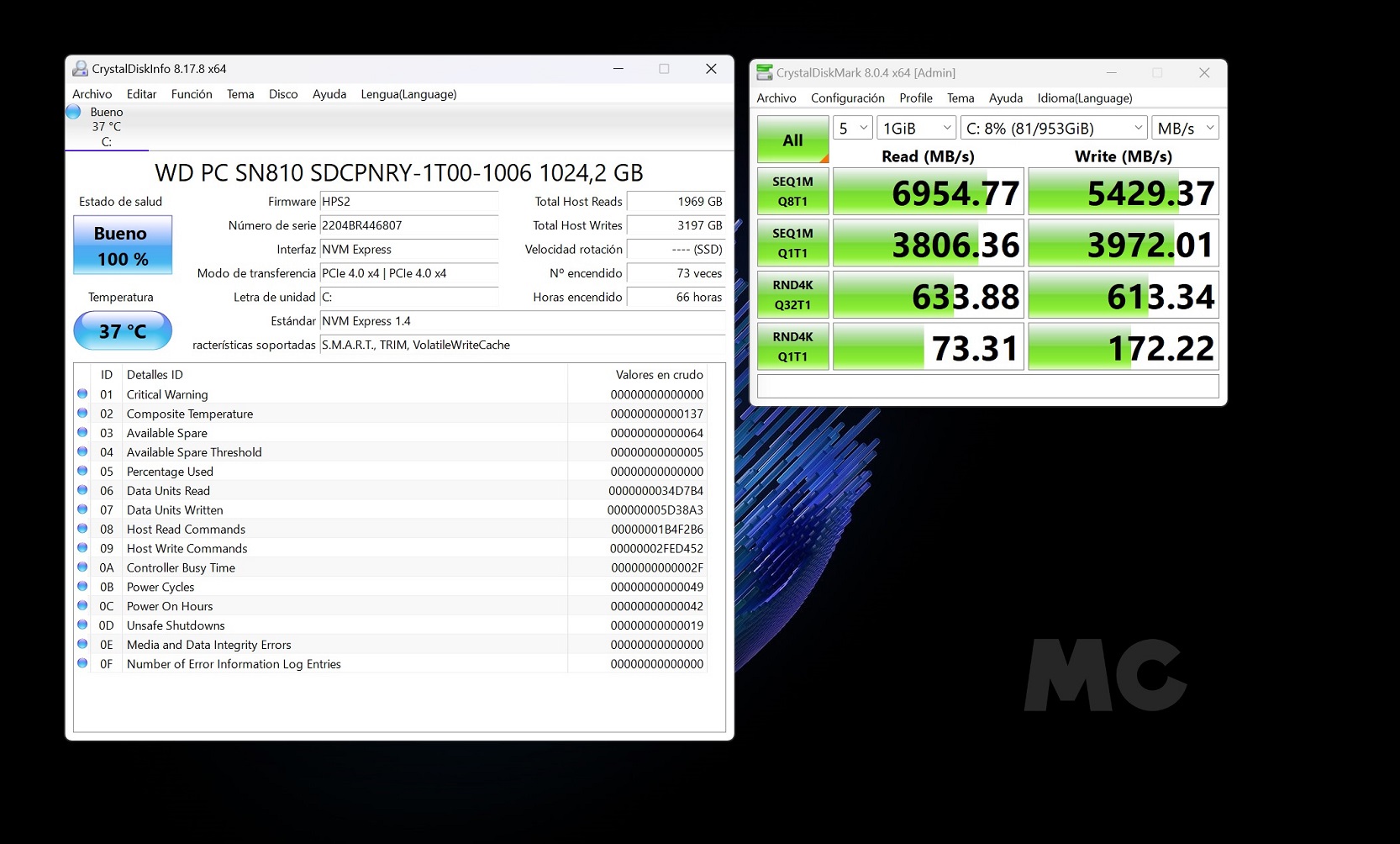This screenshot has width=1400, height=844.
Task: Run the RND4K Q32T1 benchmark test
Action: click(x=792, y=295)
